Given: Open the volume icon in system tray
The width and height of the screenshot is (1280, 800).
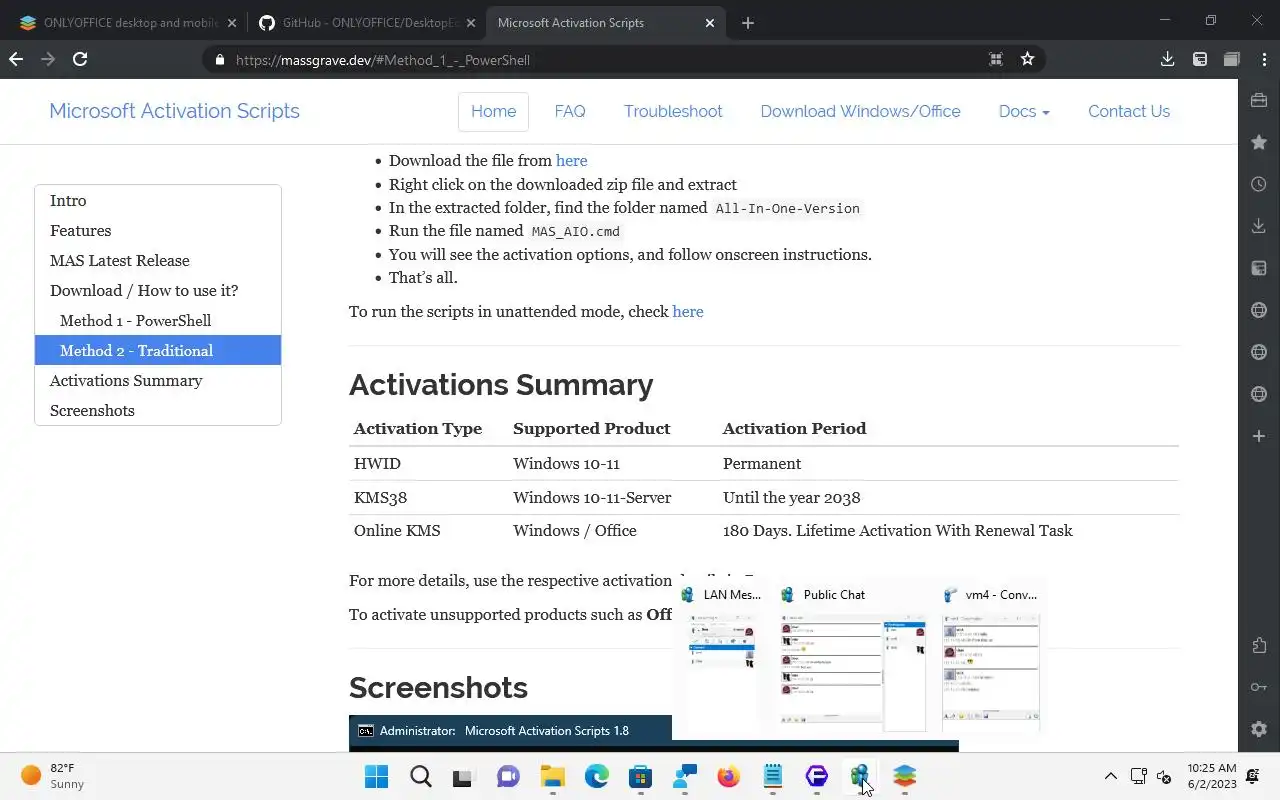Looking at the screenshot, I should tap(1164, 776).
